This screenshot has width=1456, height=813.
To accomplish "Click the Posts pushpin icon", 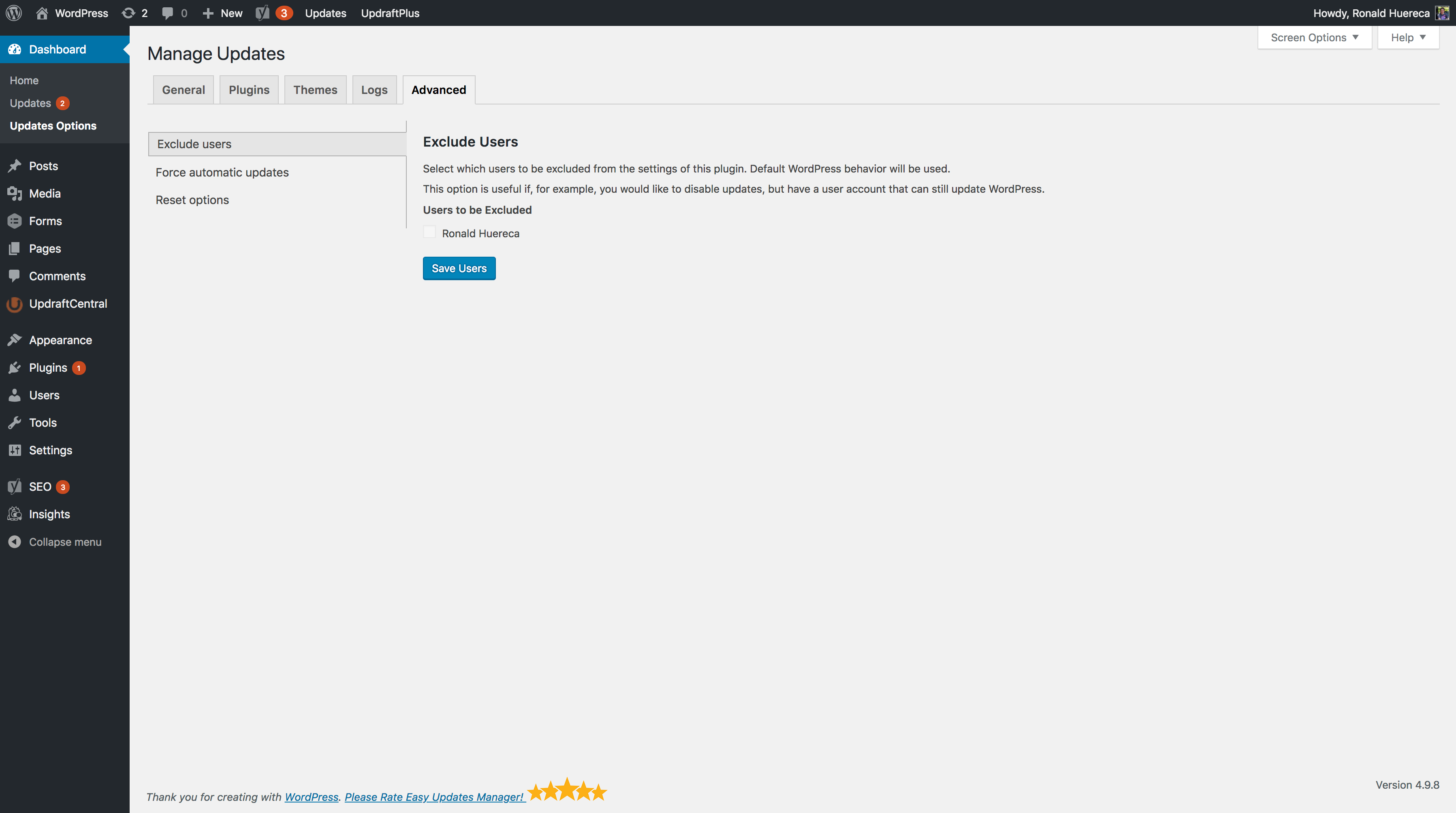I will point(15,166).
